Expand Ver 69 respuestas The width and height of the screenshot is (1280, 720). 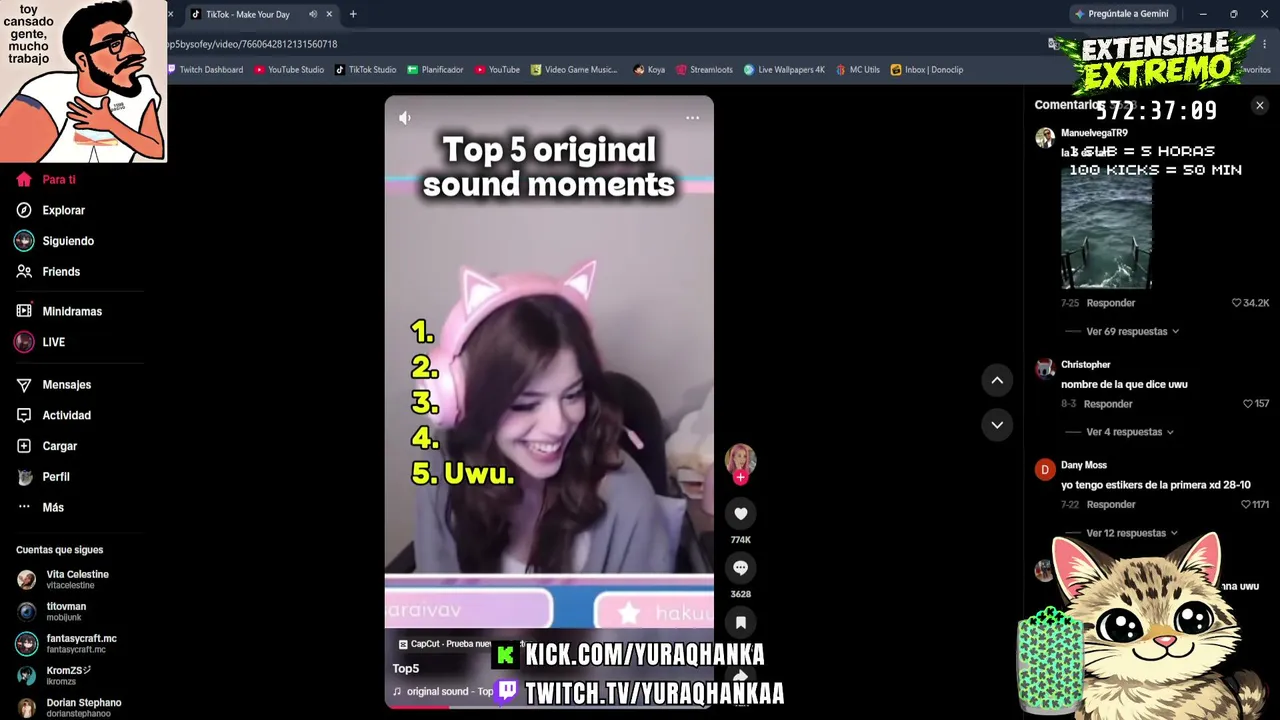pyautogui.click(x=1132, y=331)
